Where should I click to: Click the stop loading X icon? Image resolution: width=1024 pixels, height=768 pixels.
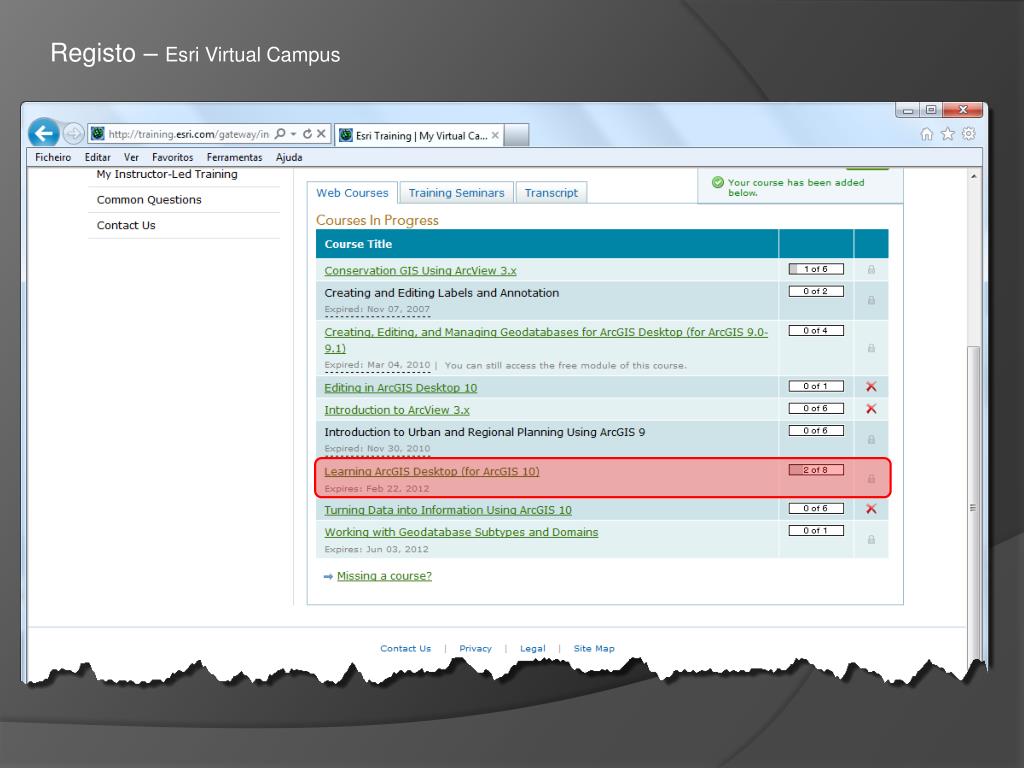click(x=321, y=134)
